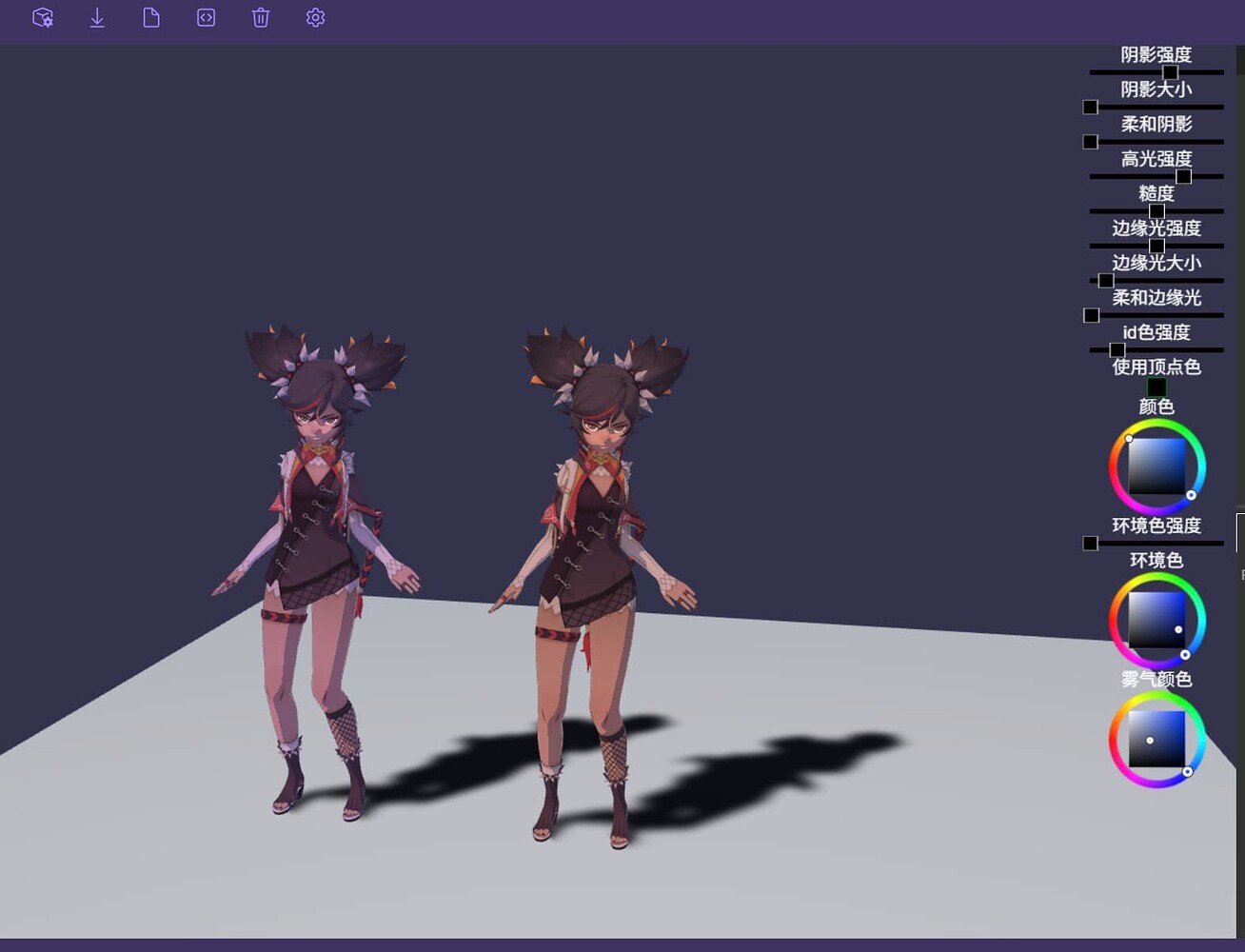Delete the model using the trash icon
The image size is (1245, 952).
260,17
